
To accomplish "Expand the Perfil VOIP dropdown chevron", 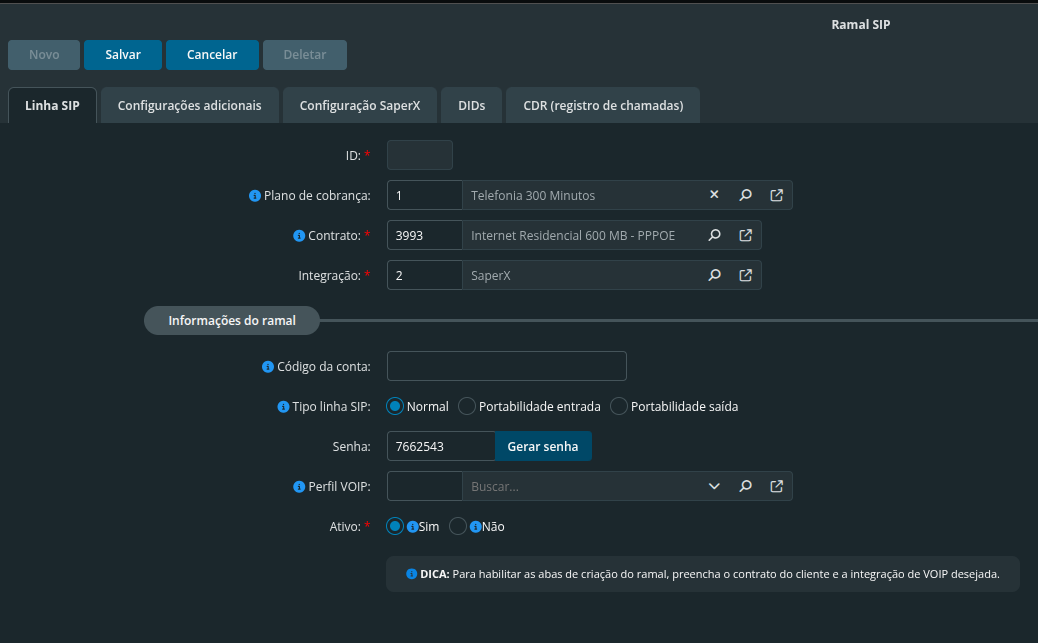I will pyautogui.click(x=714, y=486).
